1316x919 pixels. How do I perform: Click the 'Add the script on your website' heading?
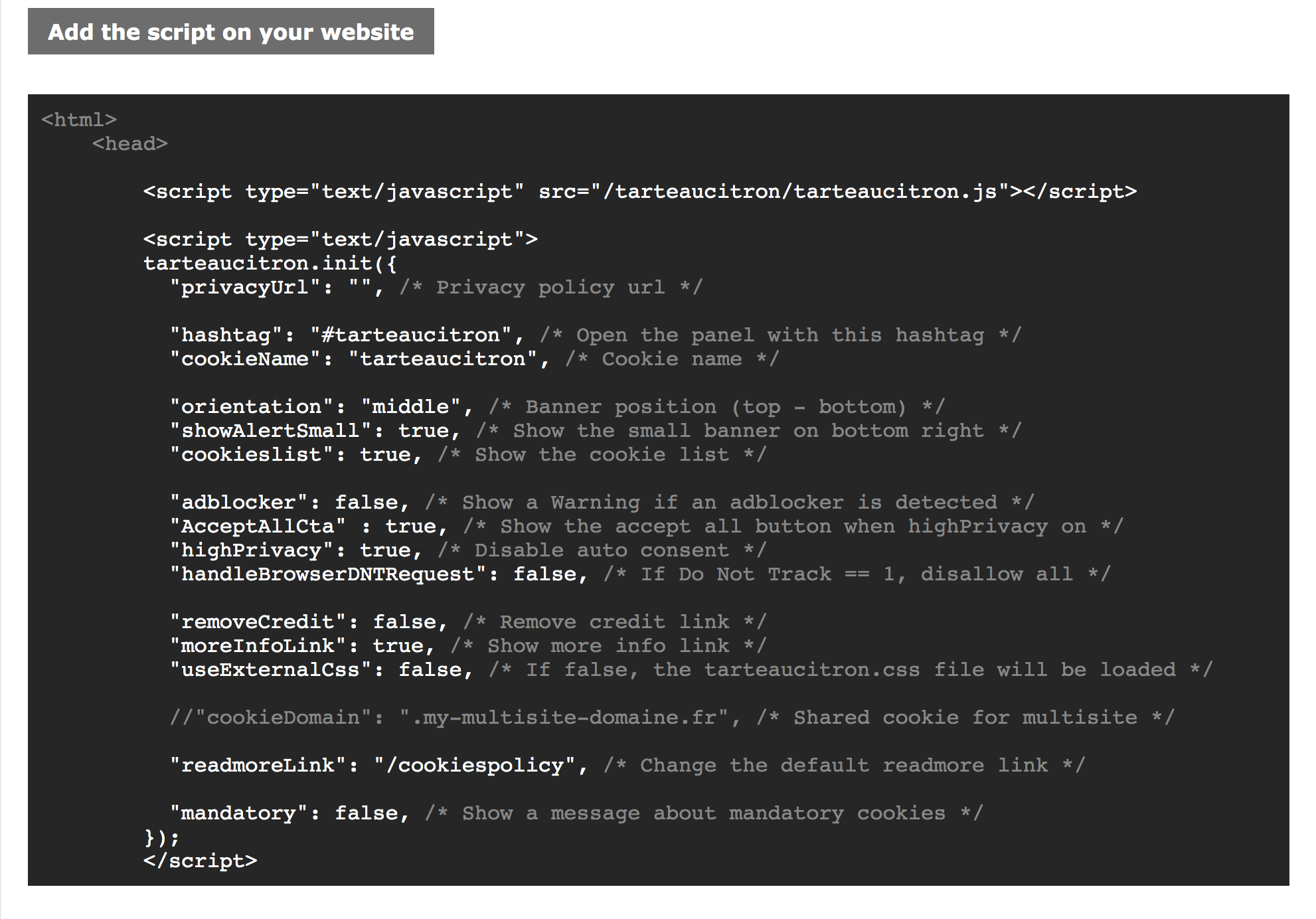[230, 31]
